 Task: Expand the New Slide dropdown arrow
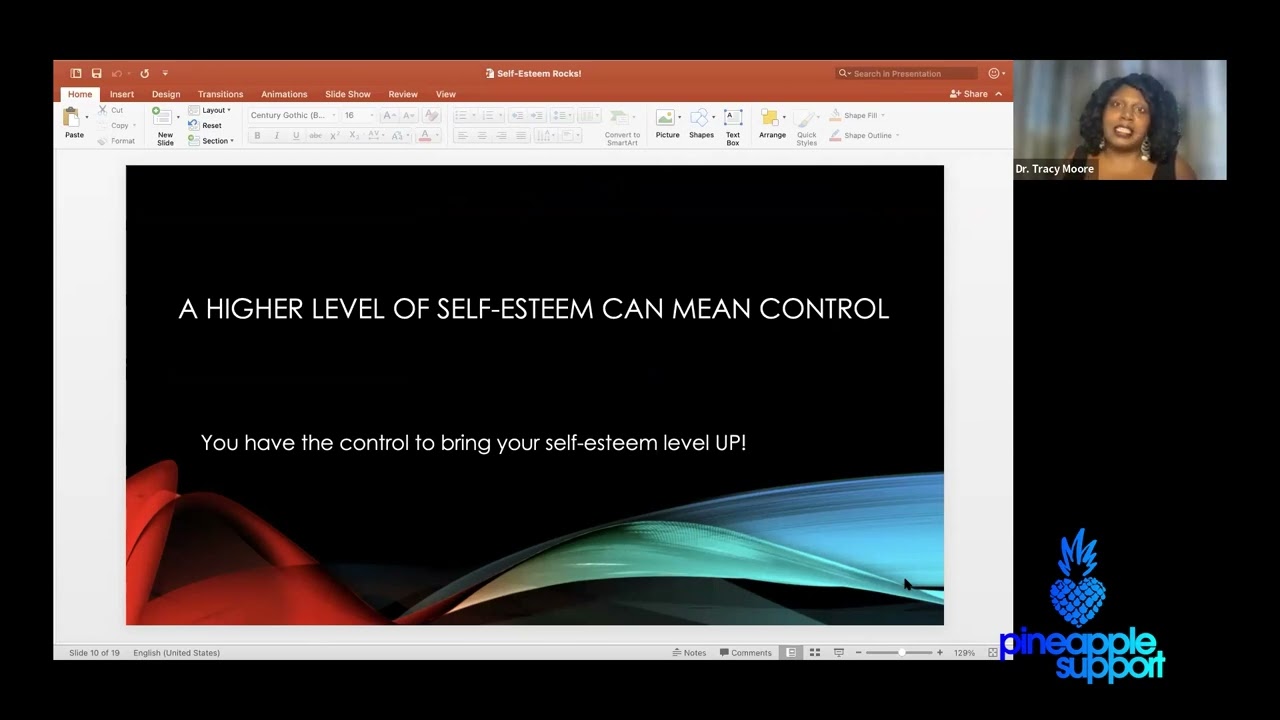178,118
